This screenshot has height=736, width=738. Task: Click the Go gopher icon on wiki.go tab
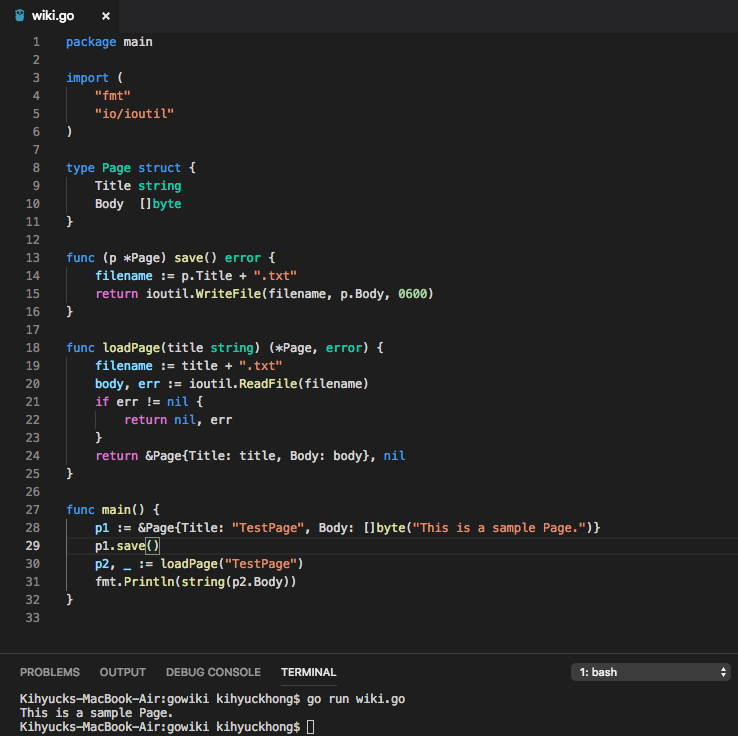(x=19, y=16)
